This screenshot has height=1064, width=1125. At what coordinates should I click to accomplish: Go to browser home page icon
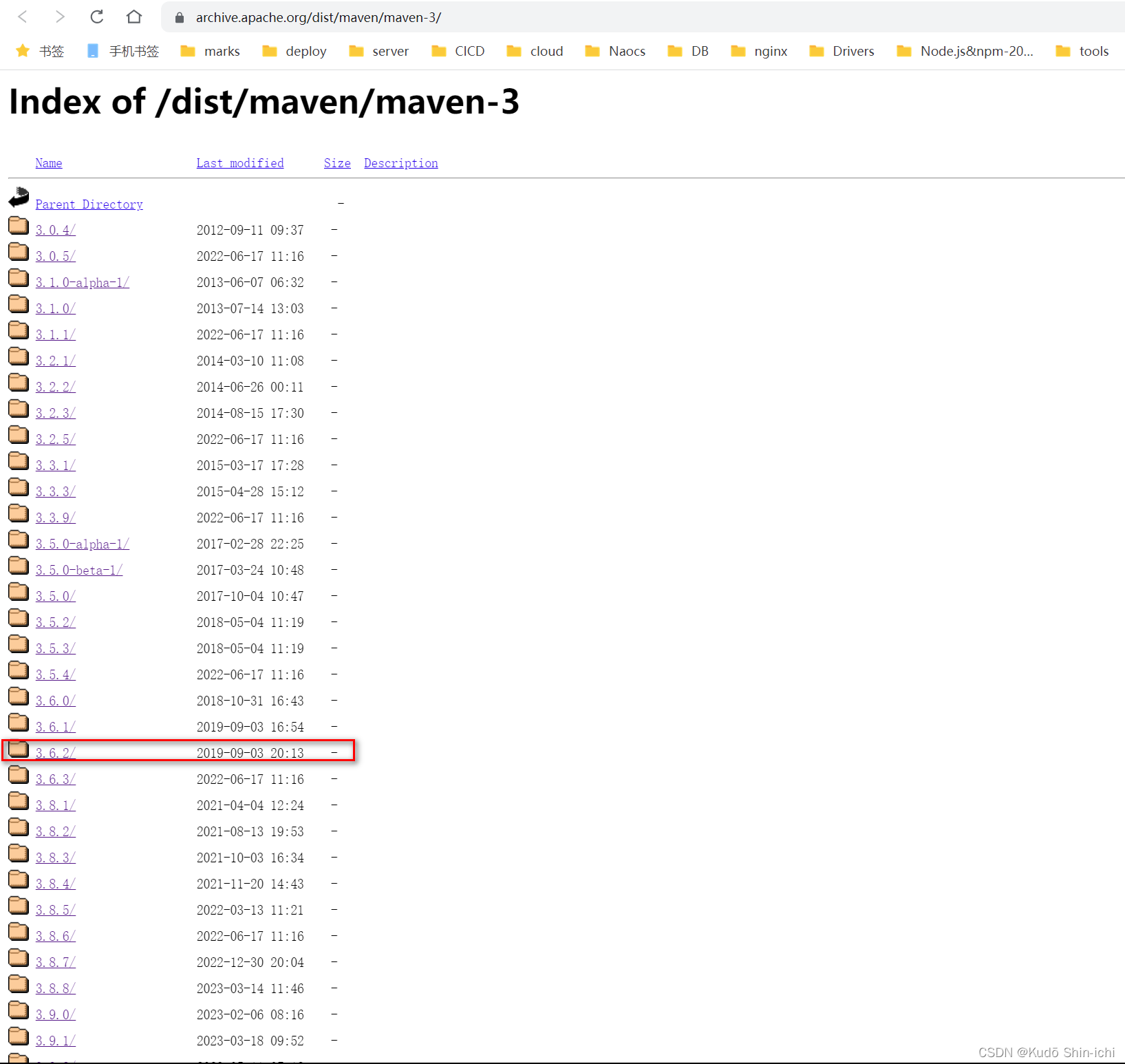(134, 17)
